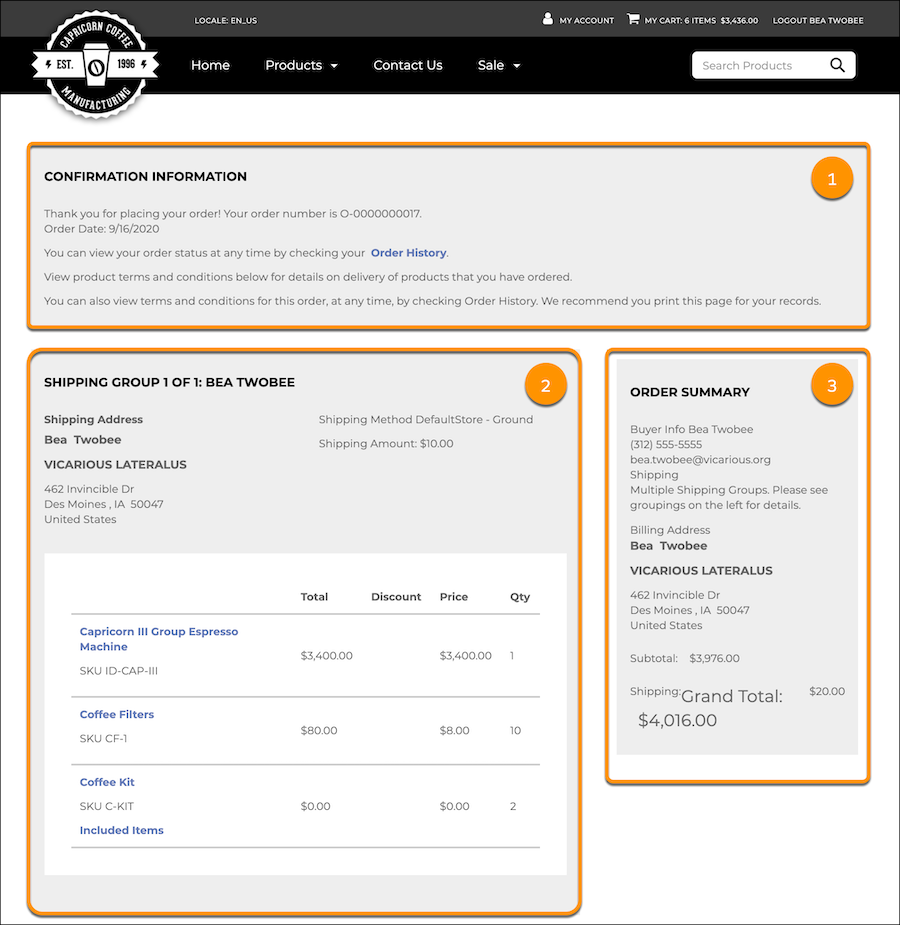Click orange badge 2 on Shipping Group panel
The image size is (900, 925).
pos(546,384)
